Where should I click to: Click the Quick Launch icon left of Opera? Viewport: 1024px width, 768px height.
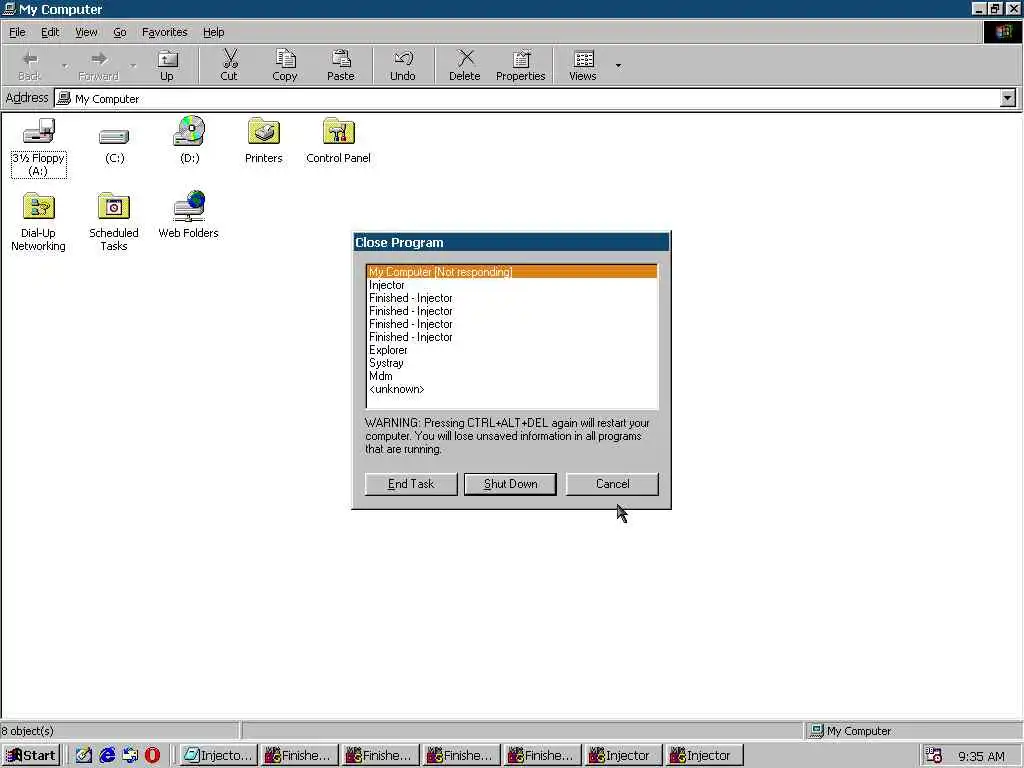pyautogui.click(x=129, y=756)
